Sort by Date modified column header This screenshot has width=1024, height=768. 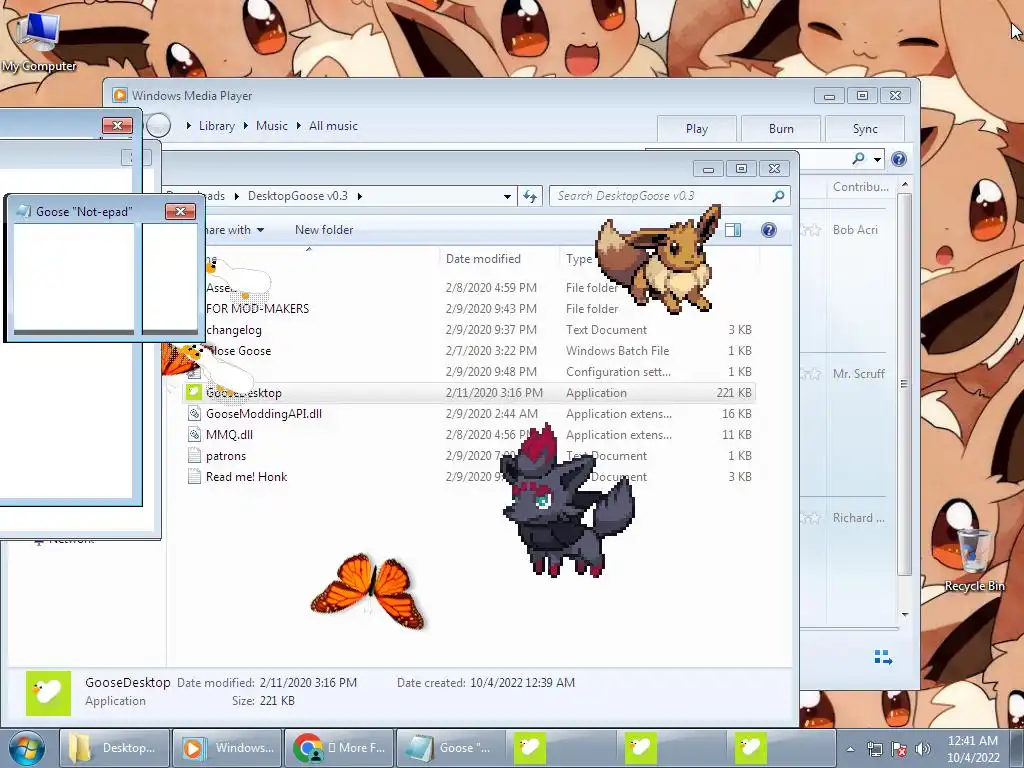483,259
